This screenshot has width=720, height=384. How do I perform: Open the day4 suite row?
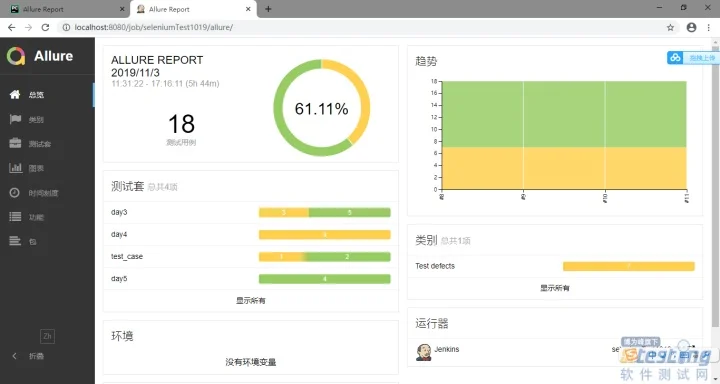coord(251,234)
